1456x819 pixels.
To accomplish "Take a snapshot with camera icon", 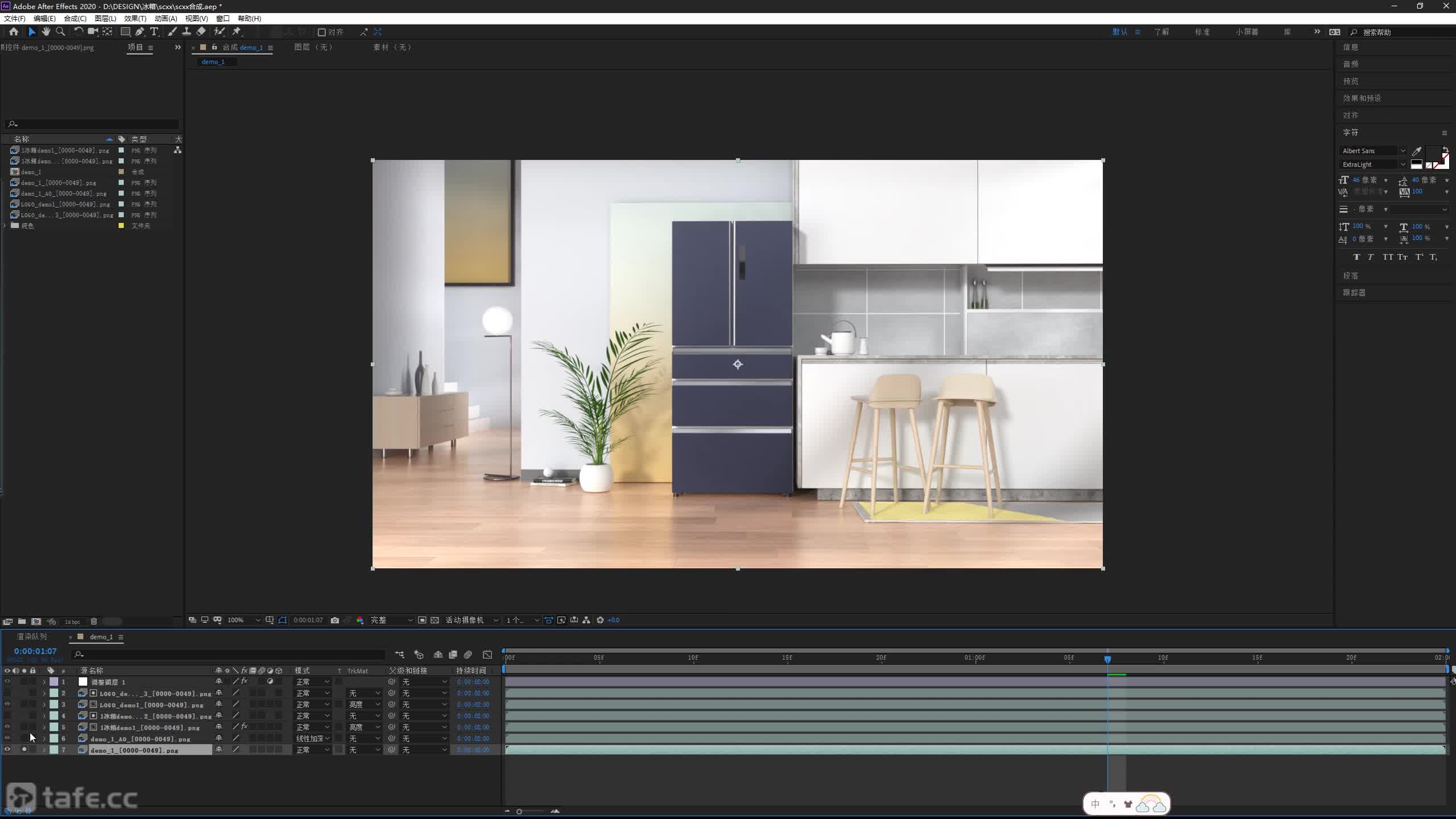I will point(335,620).
